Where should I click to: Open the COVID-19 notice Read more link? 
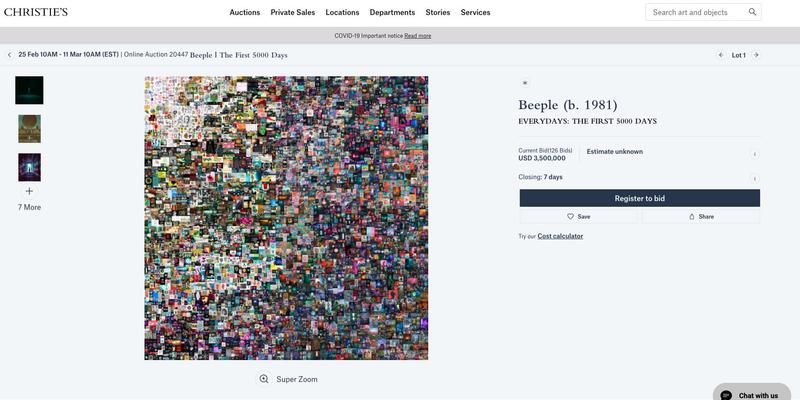coord(417,36)
